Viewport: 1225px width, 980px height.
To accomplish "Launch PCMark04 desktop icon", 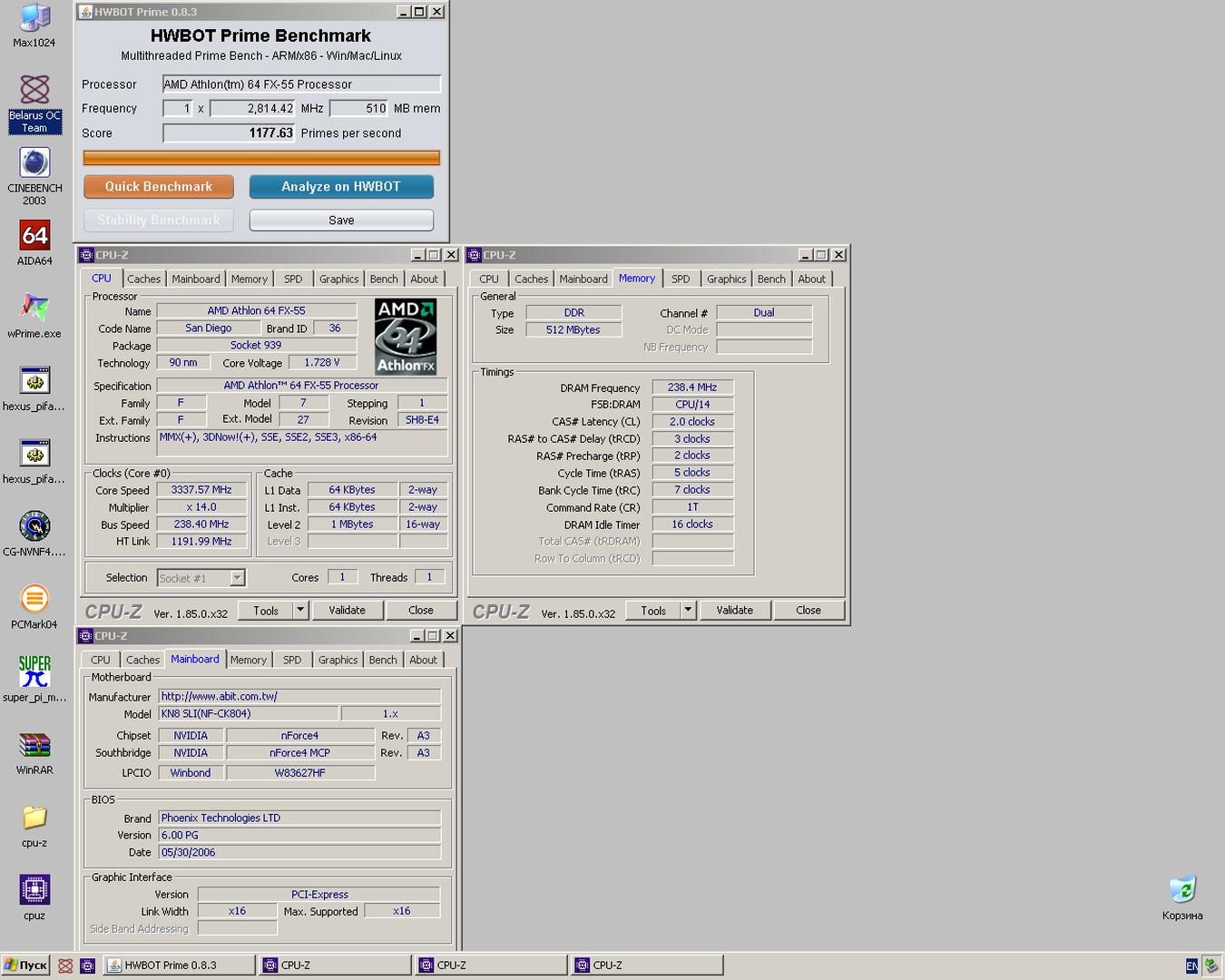I will (34, 606).
